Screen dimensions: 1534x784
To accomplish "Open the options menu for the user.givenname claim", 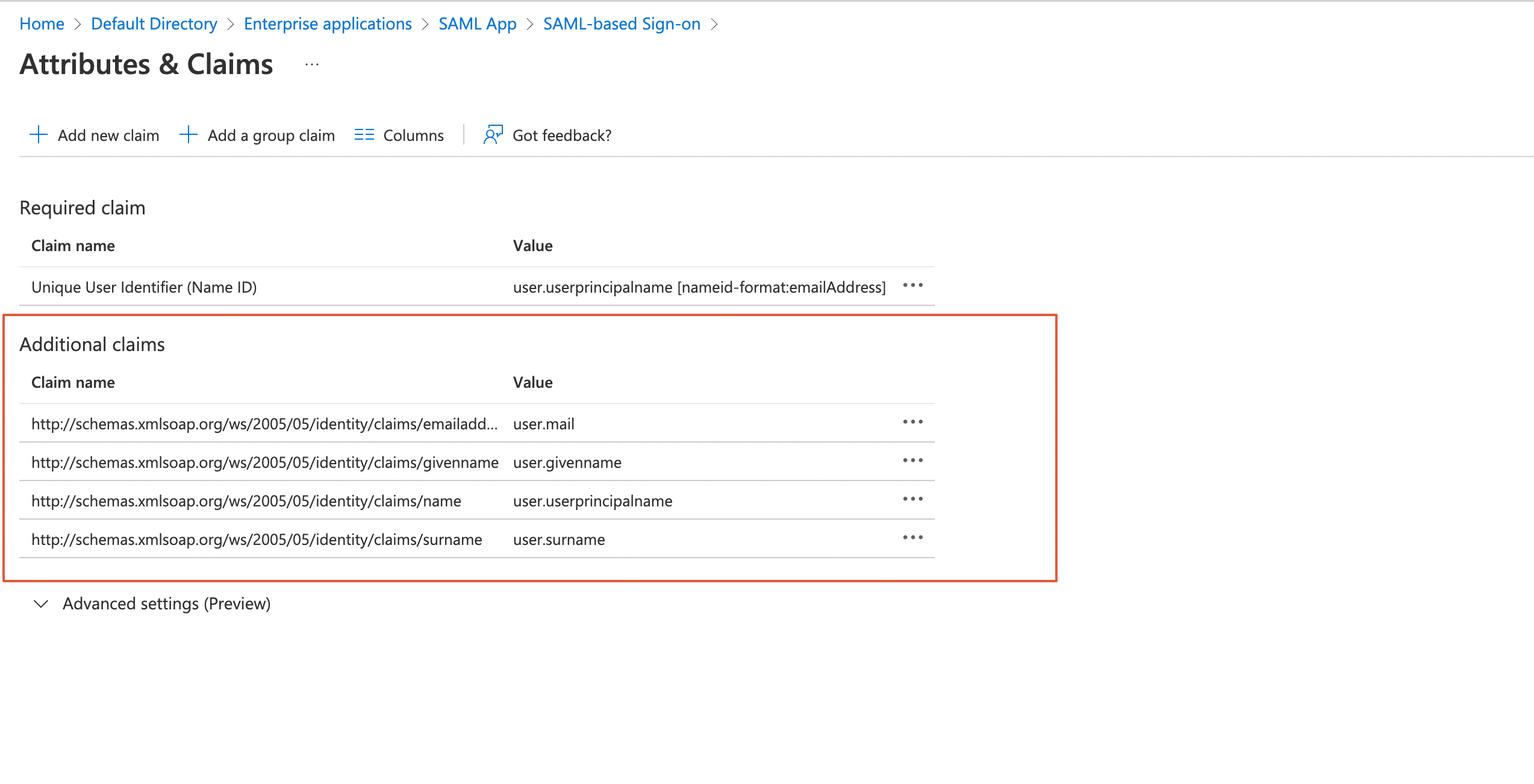I will click(913, 461).
